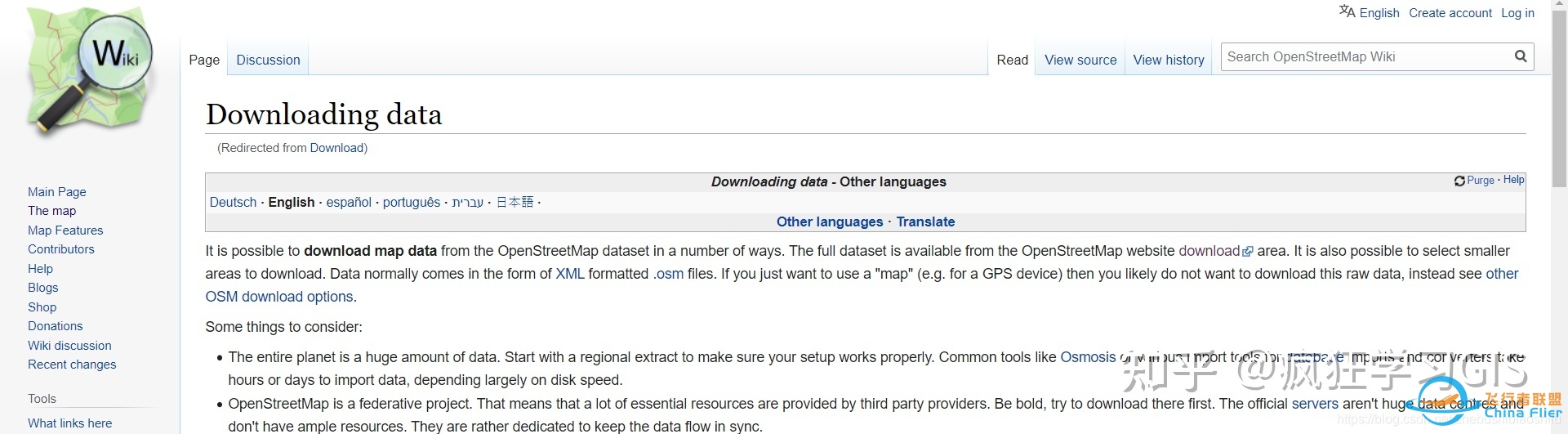Select the español language link
Viewport: 1568px width, 434px height.
coord(349,202)
